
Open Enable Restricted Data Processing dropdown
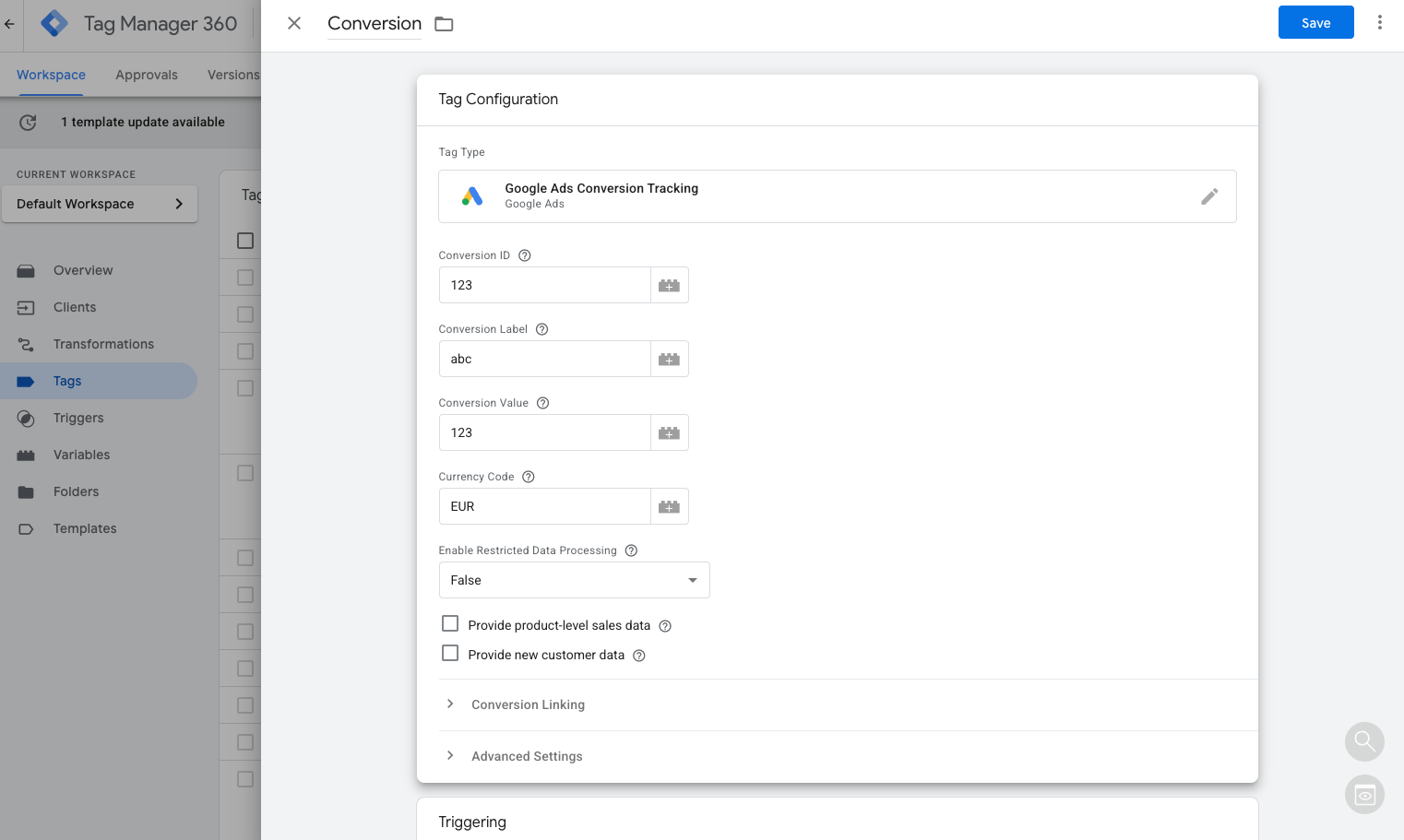tap(574, 580)
